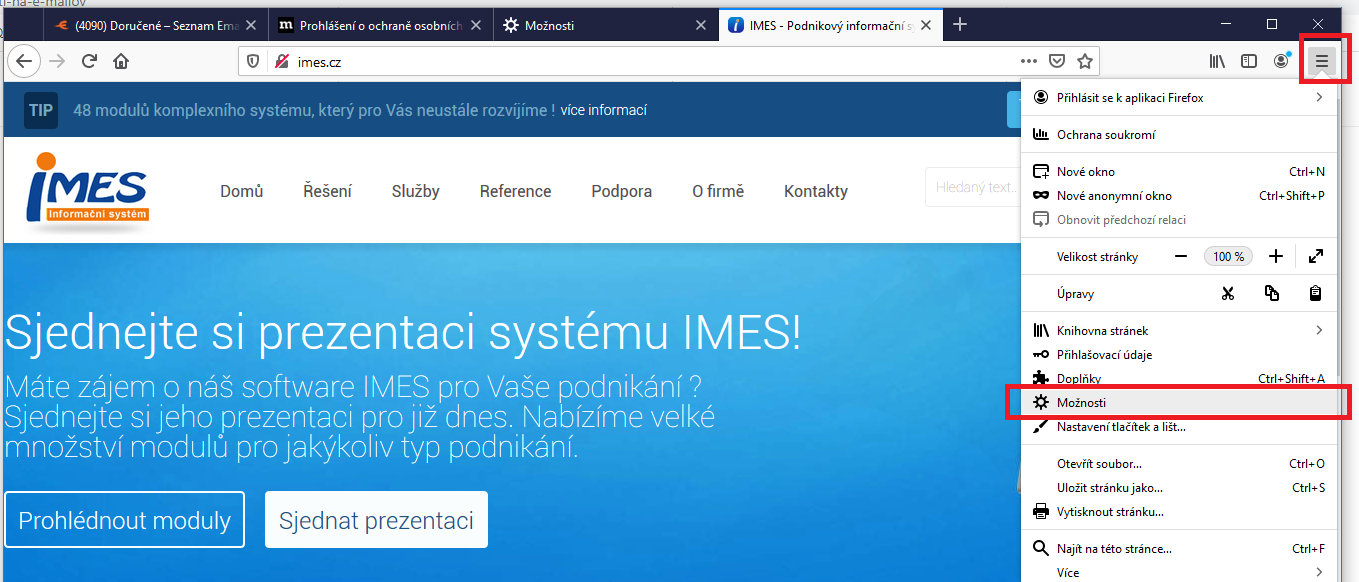1359x582 pixels.
Task: Visit the Reference page
Action: click(515, 191)
